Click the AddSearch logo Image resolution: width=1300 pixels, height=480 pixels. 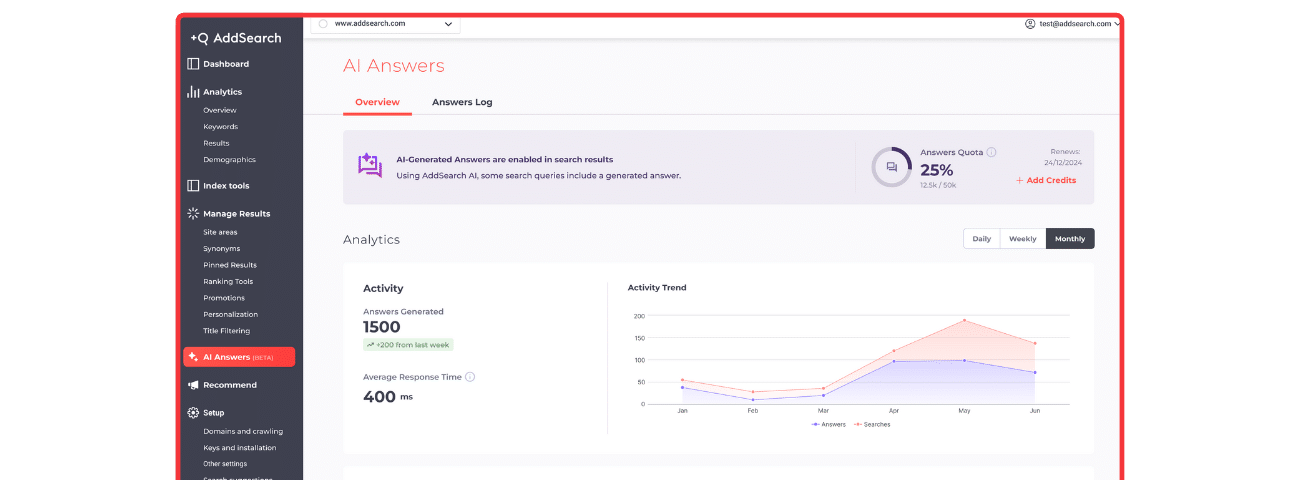click(x=236, y=38)
